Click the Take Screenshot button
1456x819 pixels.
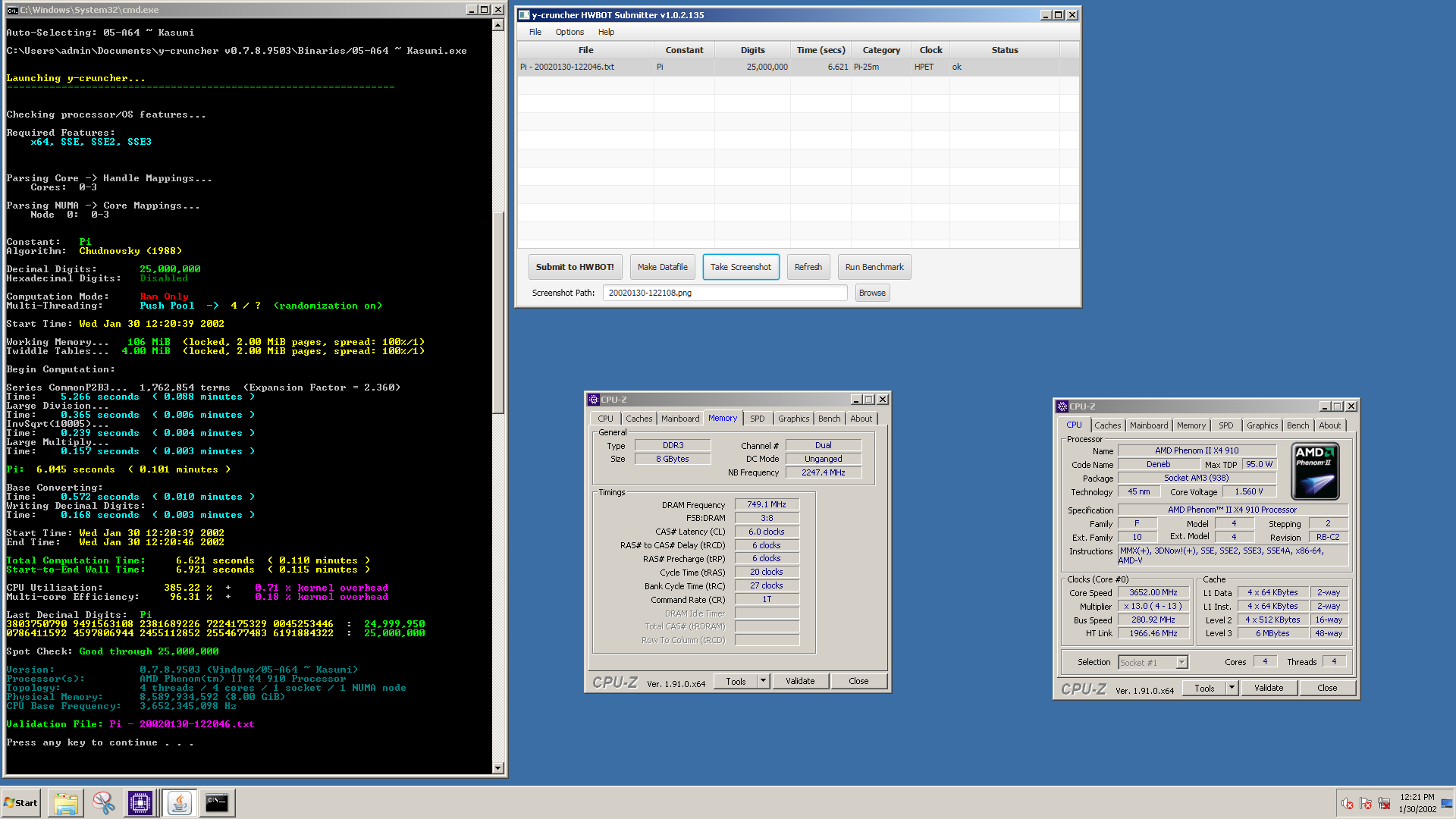(741, 267)
